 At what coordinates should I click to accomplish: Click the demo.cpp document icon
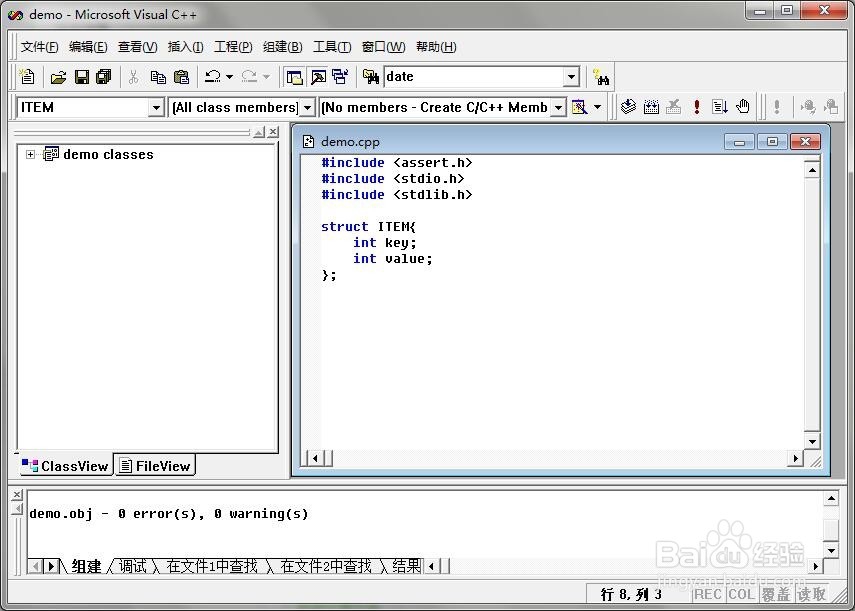point(309,142)
